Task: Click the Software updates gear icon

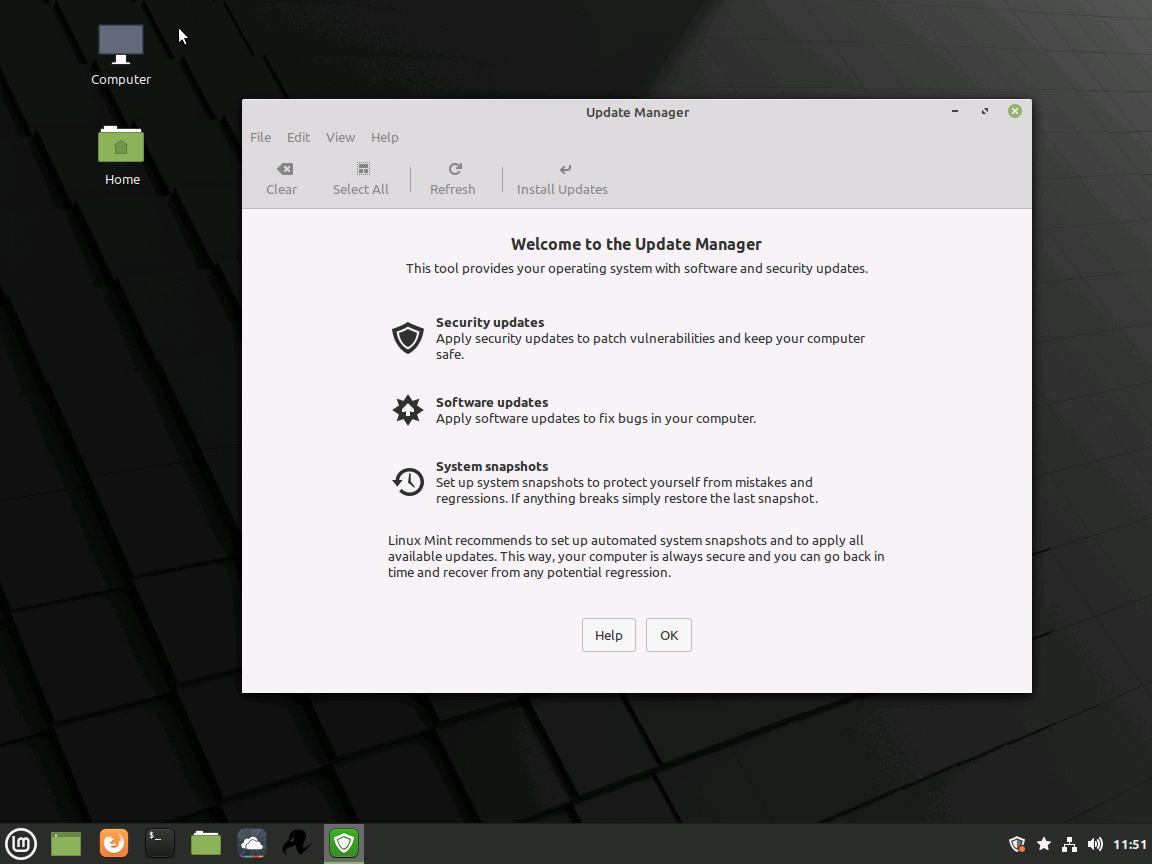Action: (408, 410)
